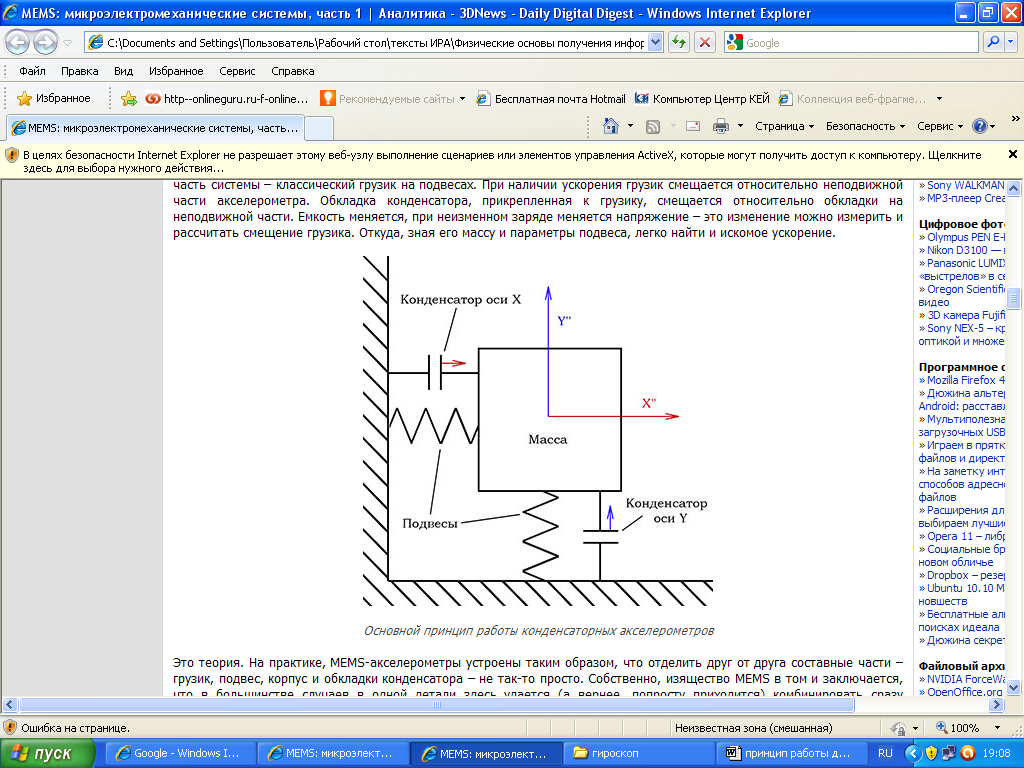Switch to принцип работы Word taskbar document
This screenshot has height=768, width=1024.
click(791, 754)
